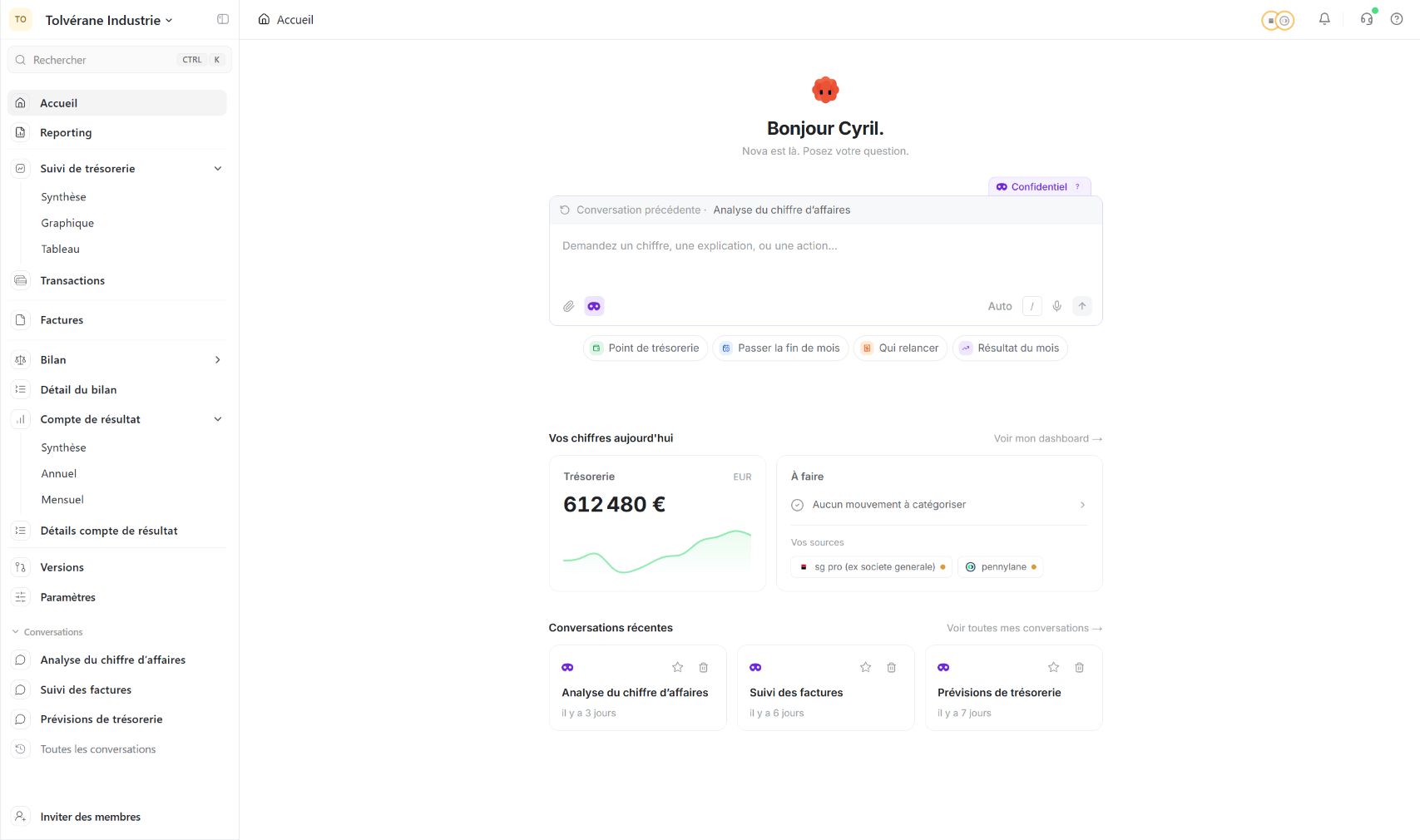Click the Qui relancer suggestion

click(900, 348)
